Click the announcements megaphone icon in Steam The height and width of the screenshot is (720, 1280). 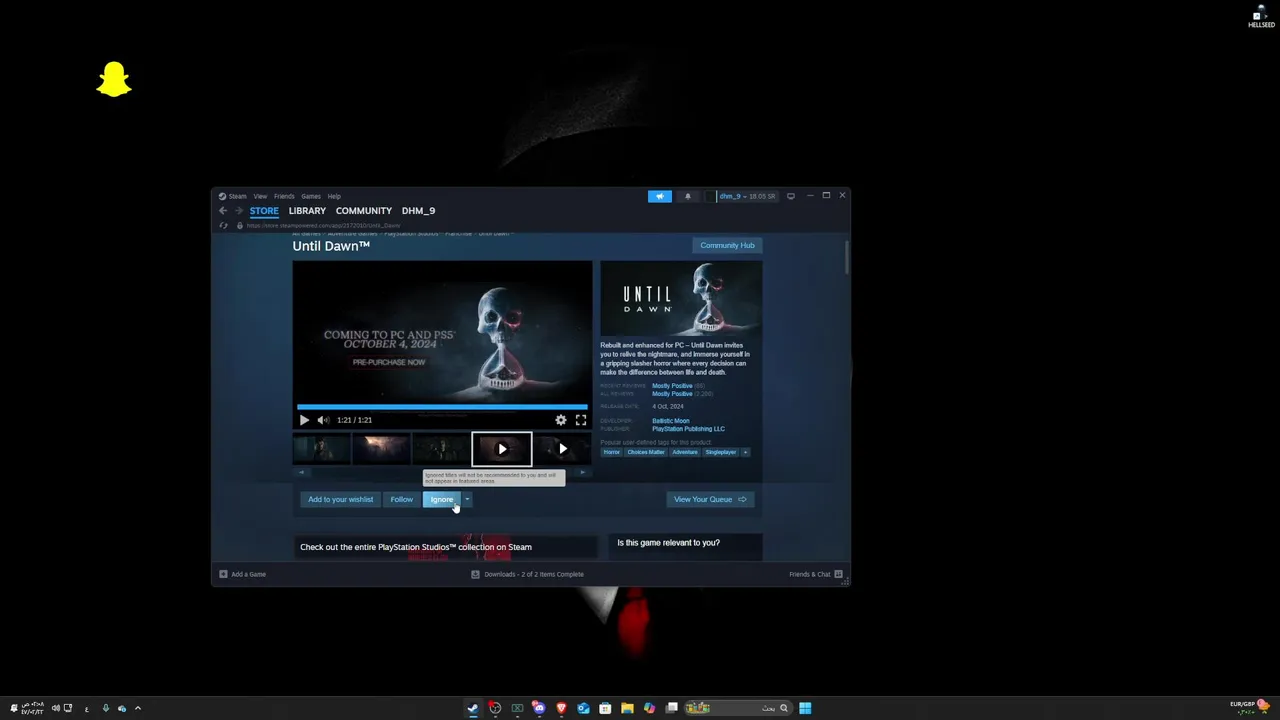point(659,196)
